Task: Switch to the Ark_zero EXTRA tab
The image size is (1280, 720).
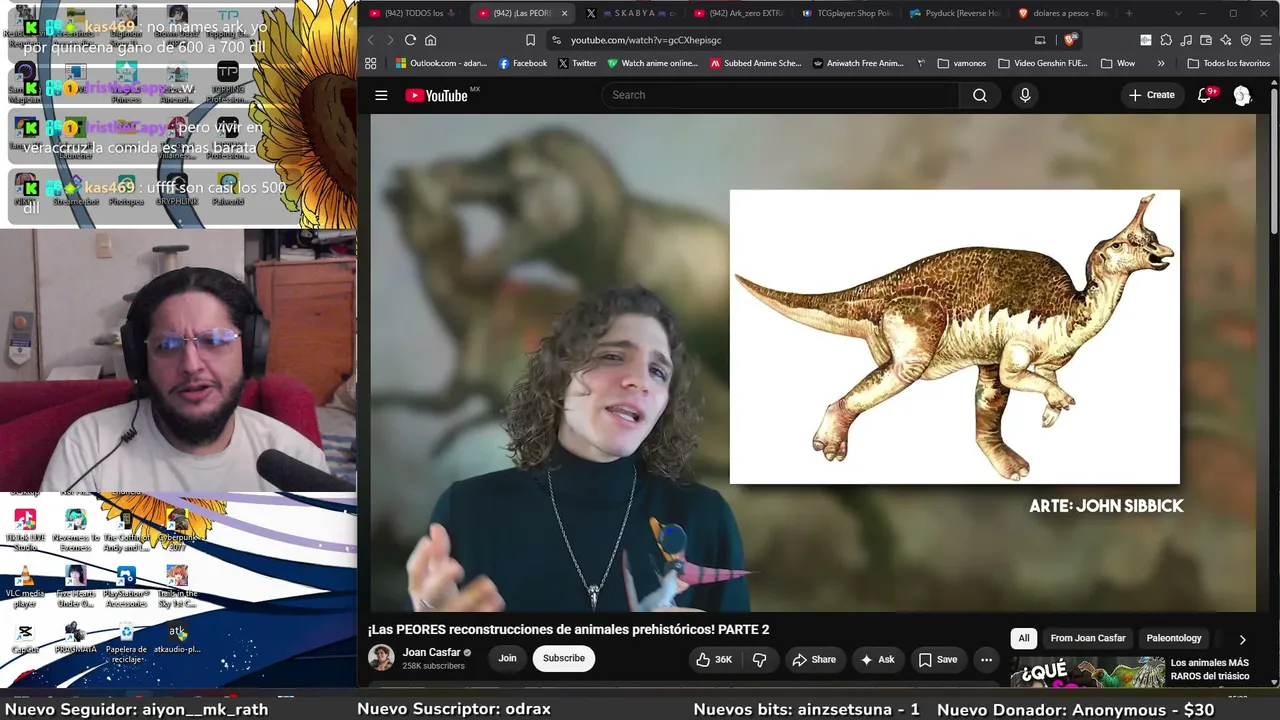Action: [x=738, y=13]
